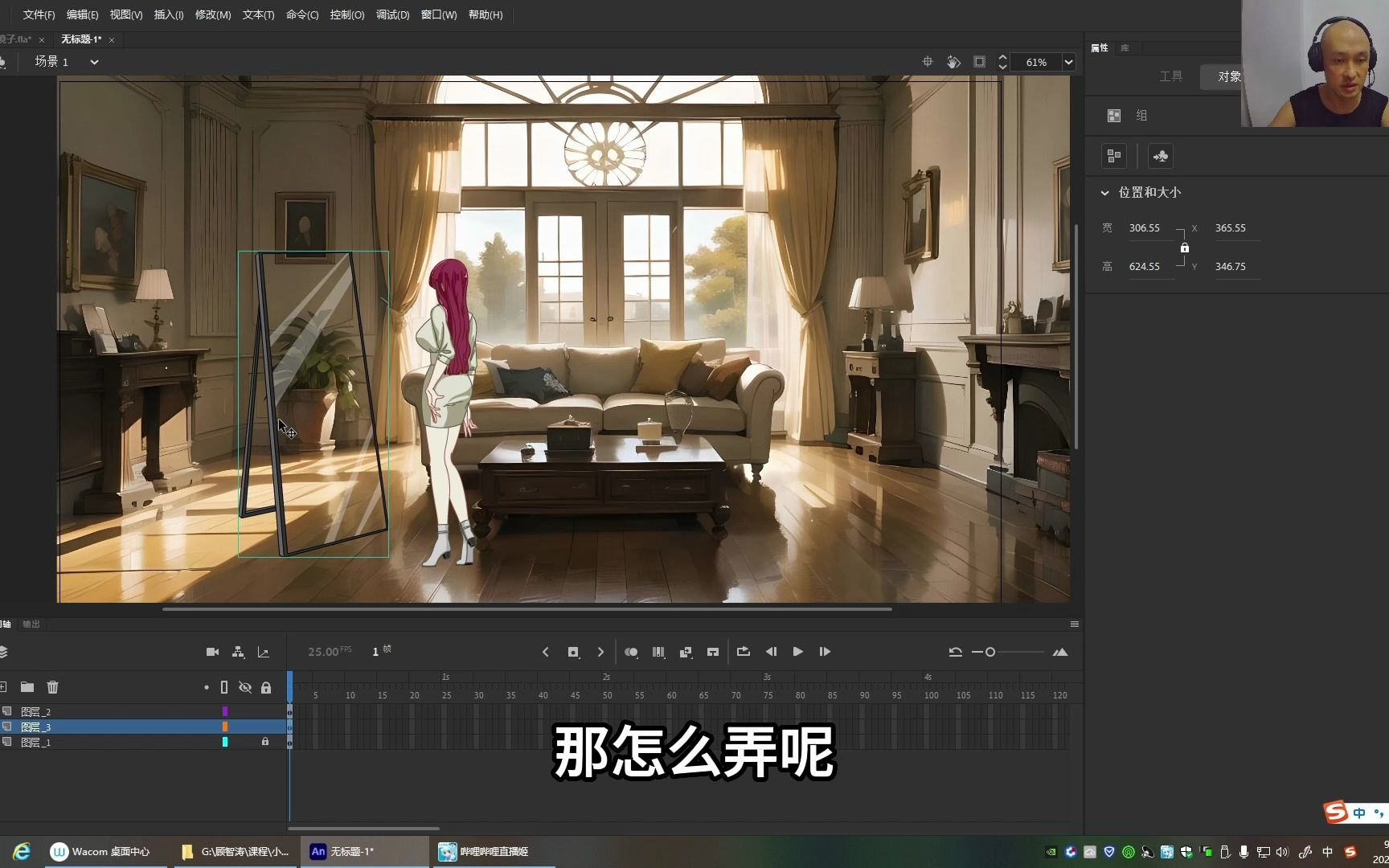This screenshot has width=1389, height=868.
Task: Open the 文件(F) menu
Action: [x=39, y=14]
